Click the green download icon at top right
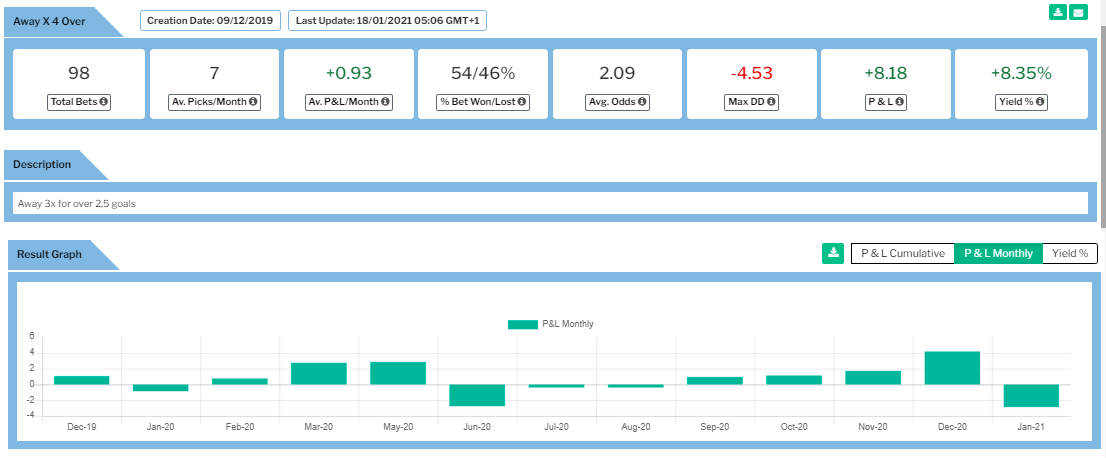 [1058, 12]
